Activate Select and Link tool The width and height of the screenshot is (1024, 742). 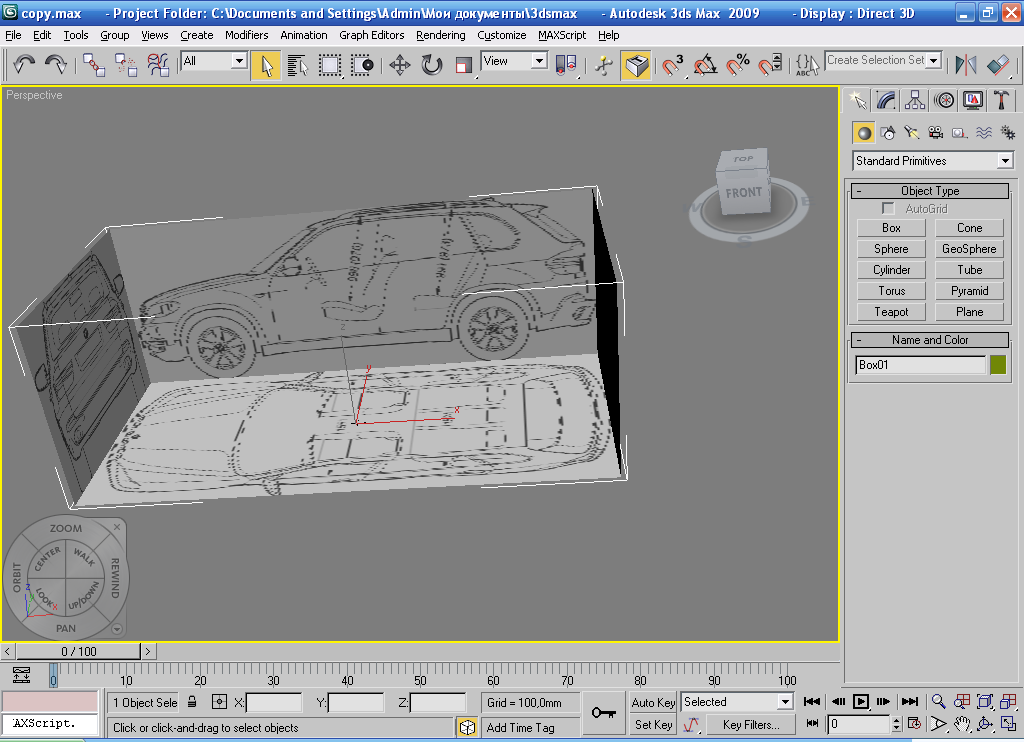[94, 65]
